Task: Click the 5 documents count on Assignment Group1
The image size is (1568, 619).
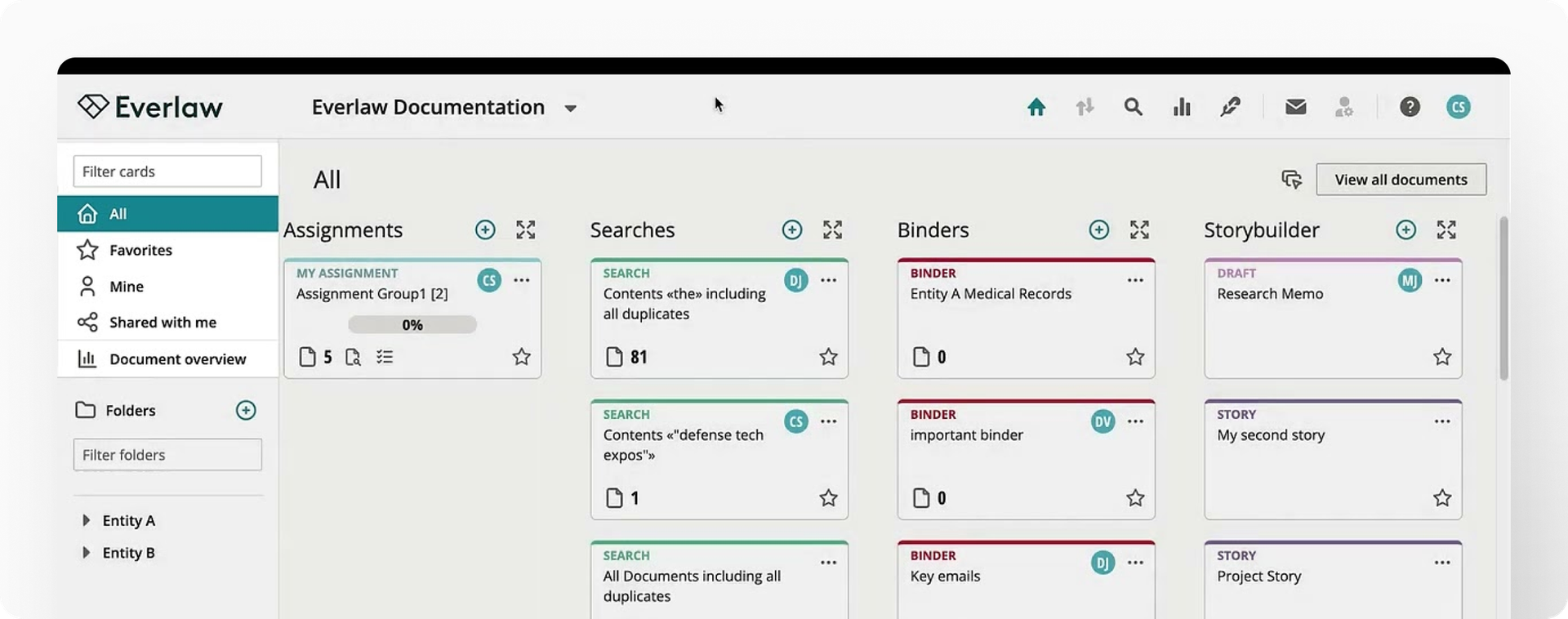Action: [x=316, y=357]
